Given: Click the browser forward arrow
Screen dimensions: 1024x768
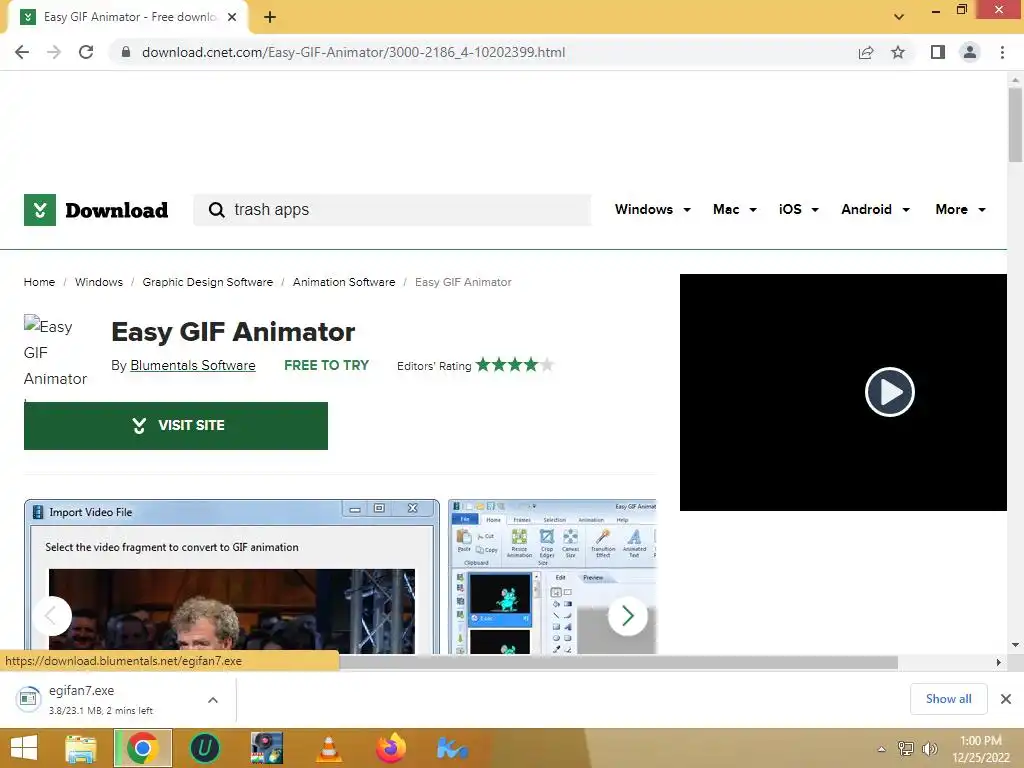Looking at the screenshot, I should [x=54, y=52].
